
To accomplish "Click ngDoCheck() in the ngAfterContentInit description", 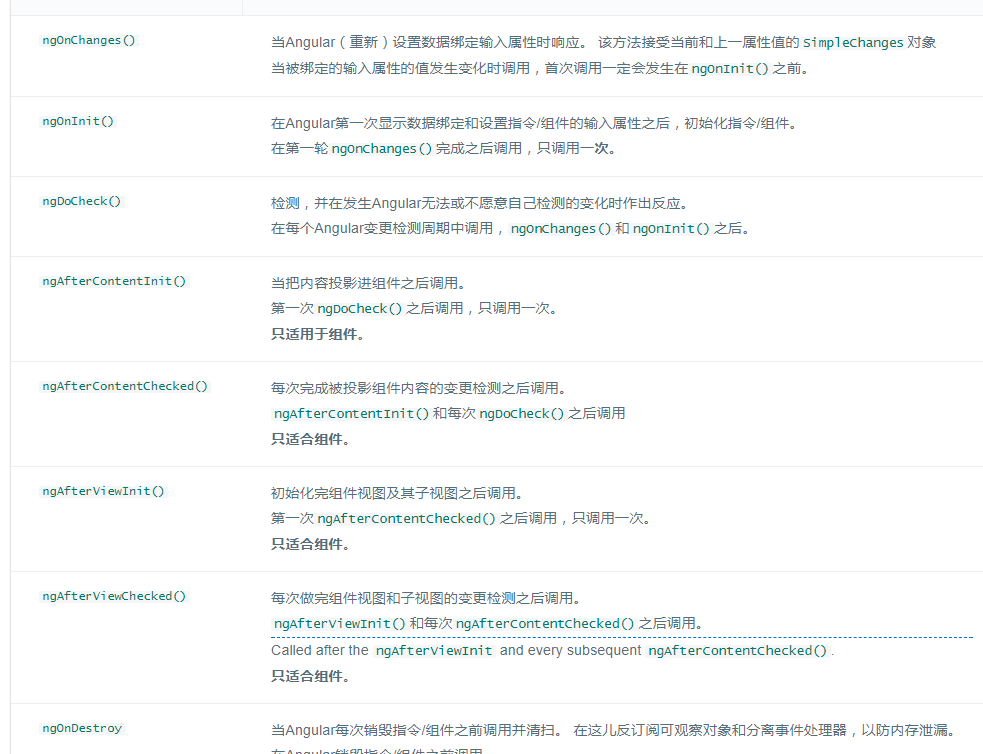I will pyautogui.click(x=360, y=308).
